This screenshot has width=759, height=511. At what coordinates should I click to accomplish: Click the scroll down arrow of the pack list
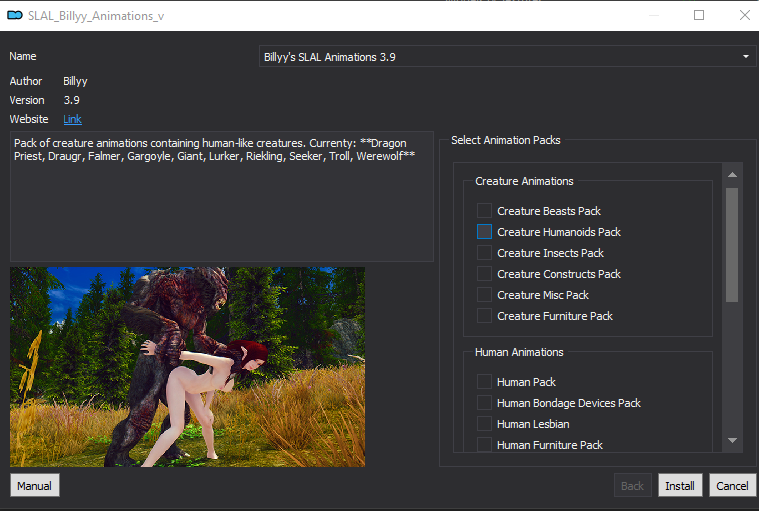[x=732, y=440]
